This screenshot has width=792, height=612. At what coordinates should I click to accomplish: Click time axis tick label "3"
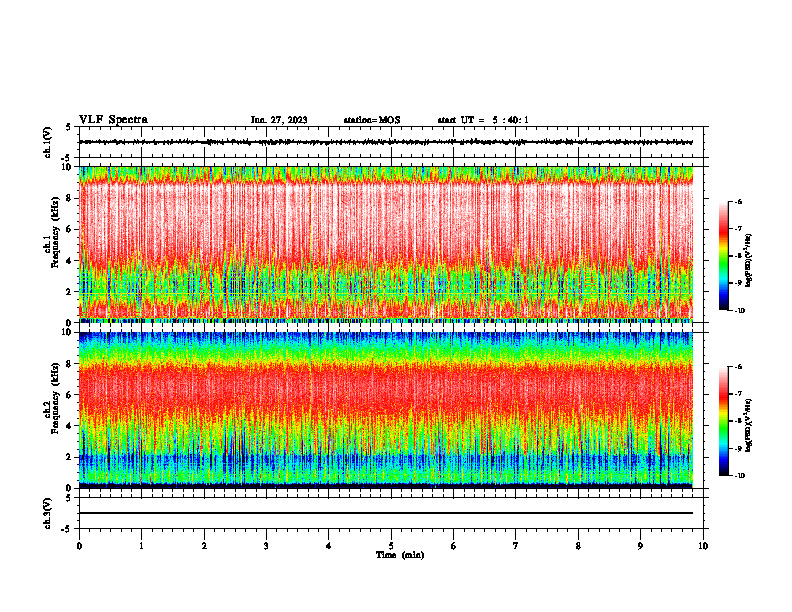266,546
